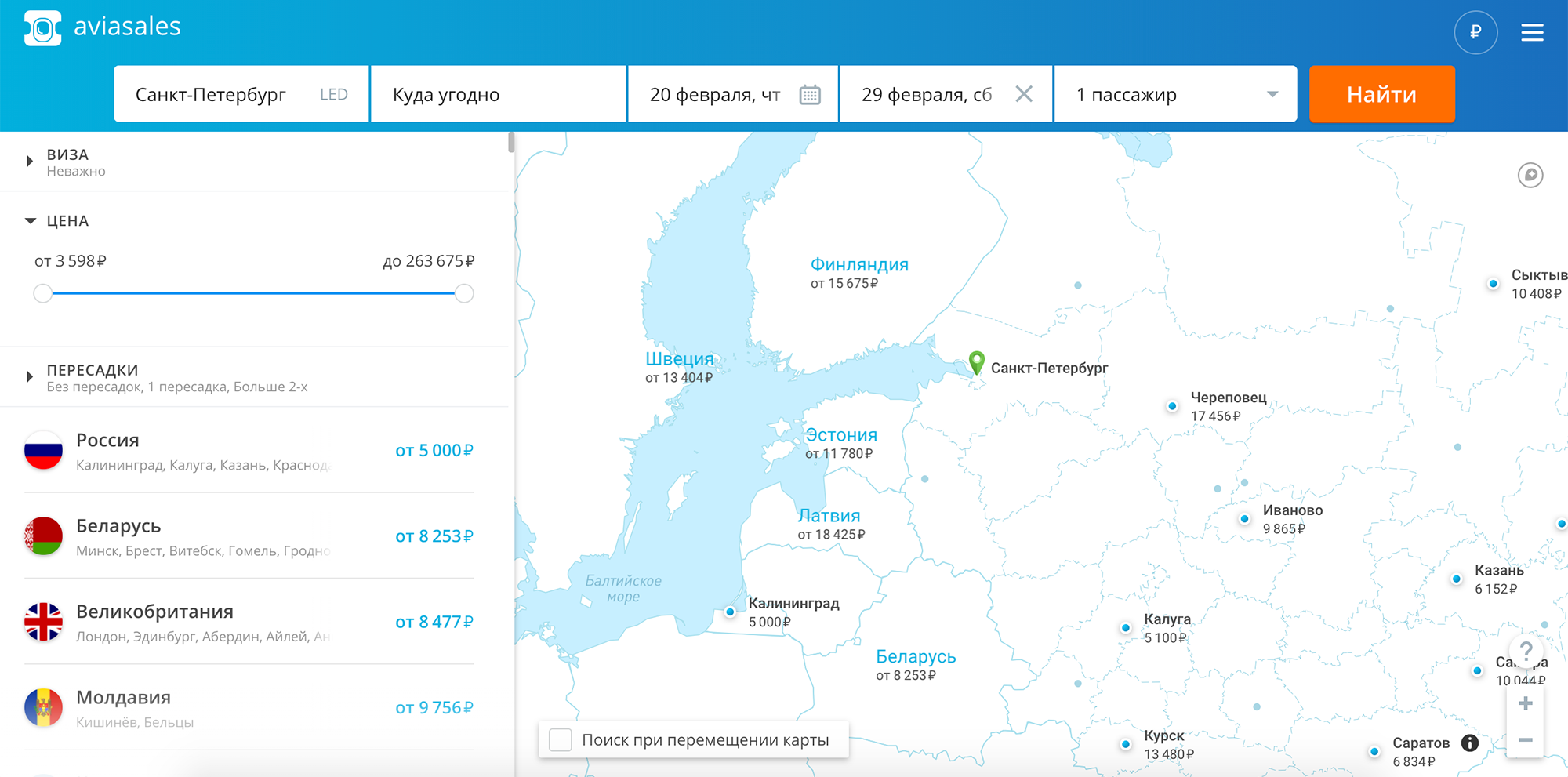The width and height of the screenshot is (1568, 777).
Task: Open the 1 пассажир dropdown
Action: click(x=1175, y=94)
